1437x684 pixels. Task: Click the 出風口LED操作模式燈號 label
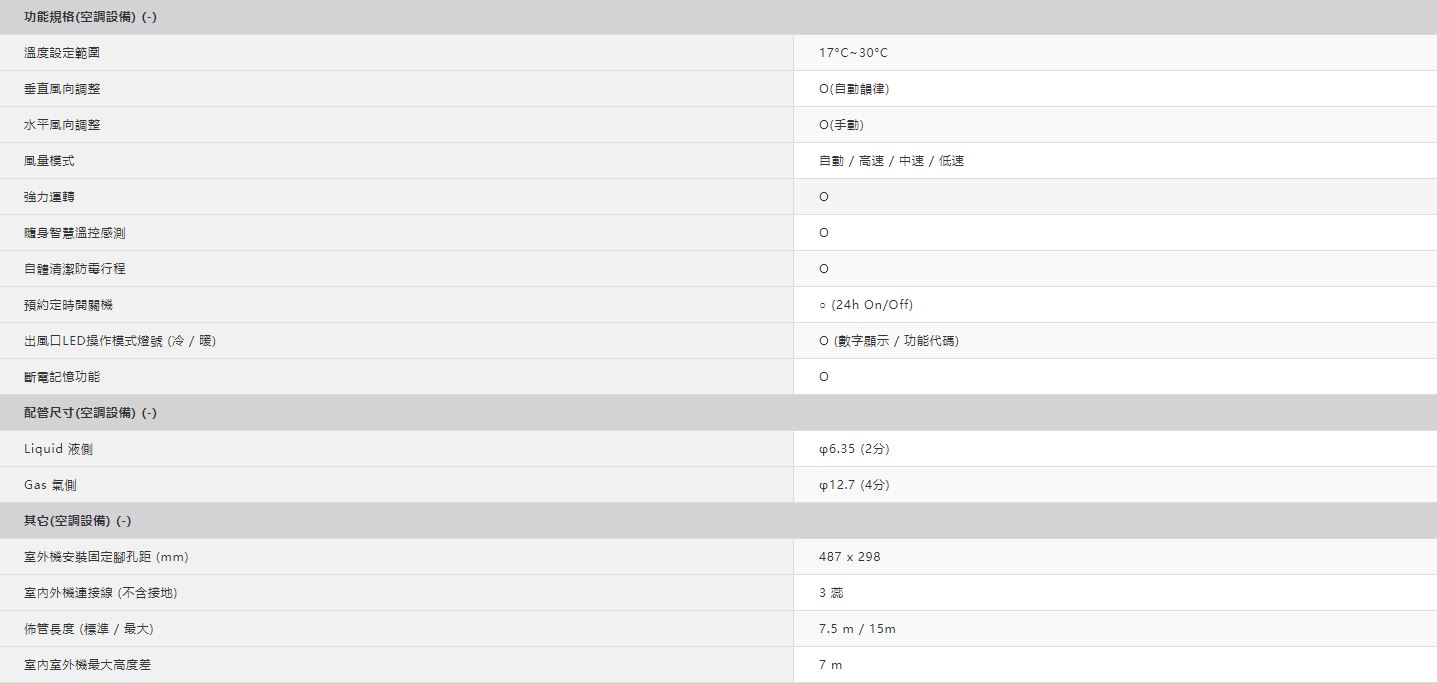click(x=120, y=341)
